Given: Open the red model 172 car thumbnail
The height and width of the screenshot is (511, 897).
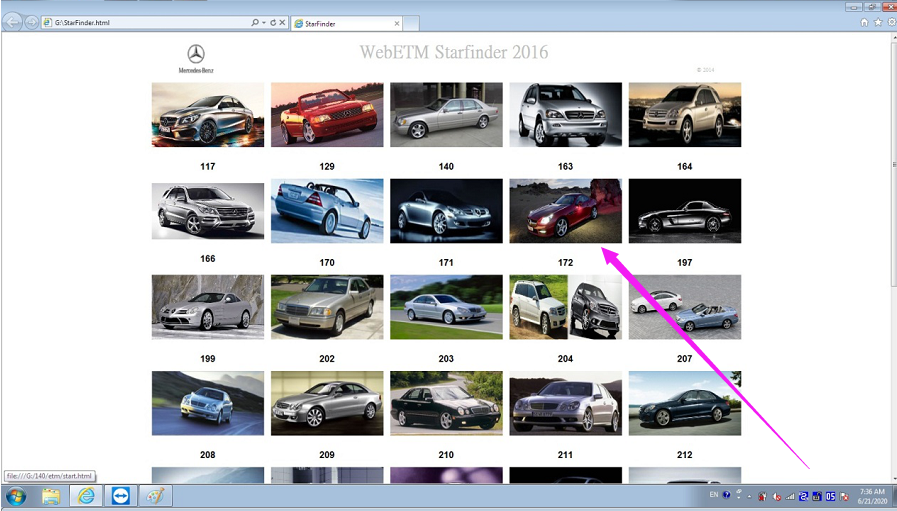Looking at the screenshot, I should click(565, 211).
